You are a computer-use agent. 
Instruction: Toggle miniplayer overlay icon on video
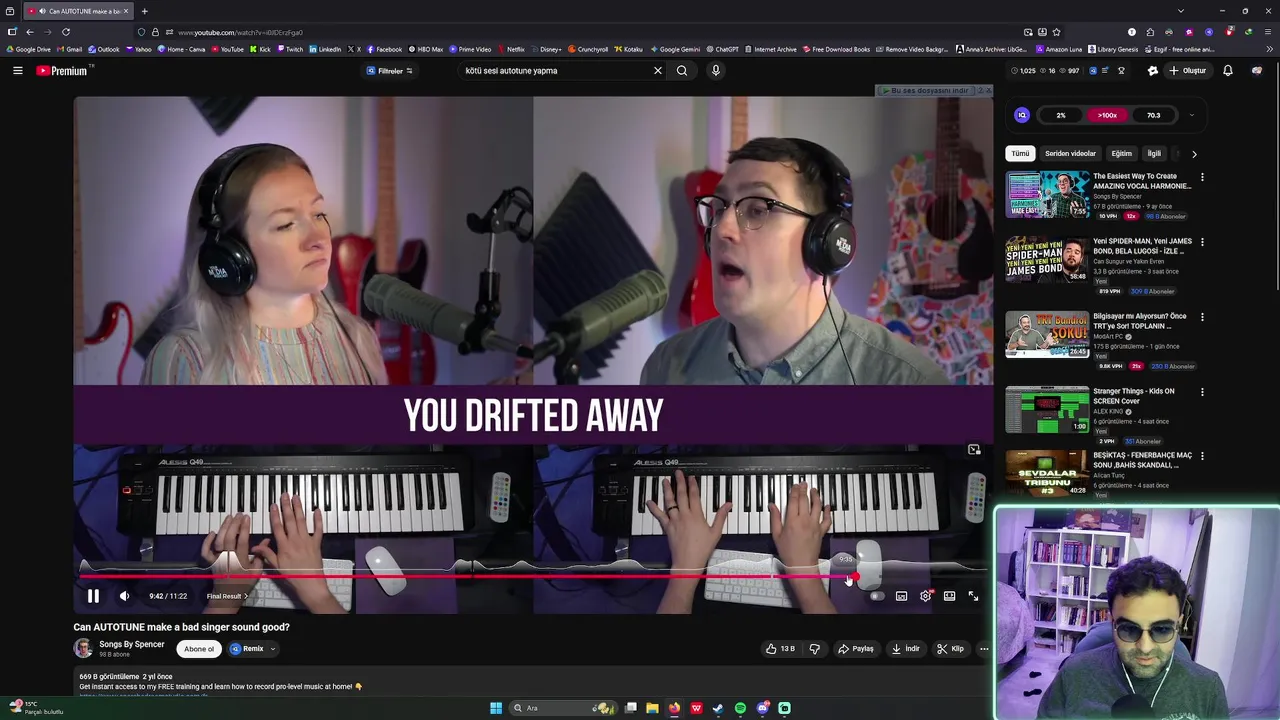(974, 450)
